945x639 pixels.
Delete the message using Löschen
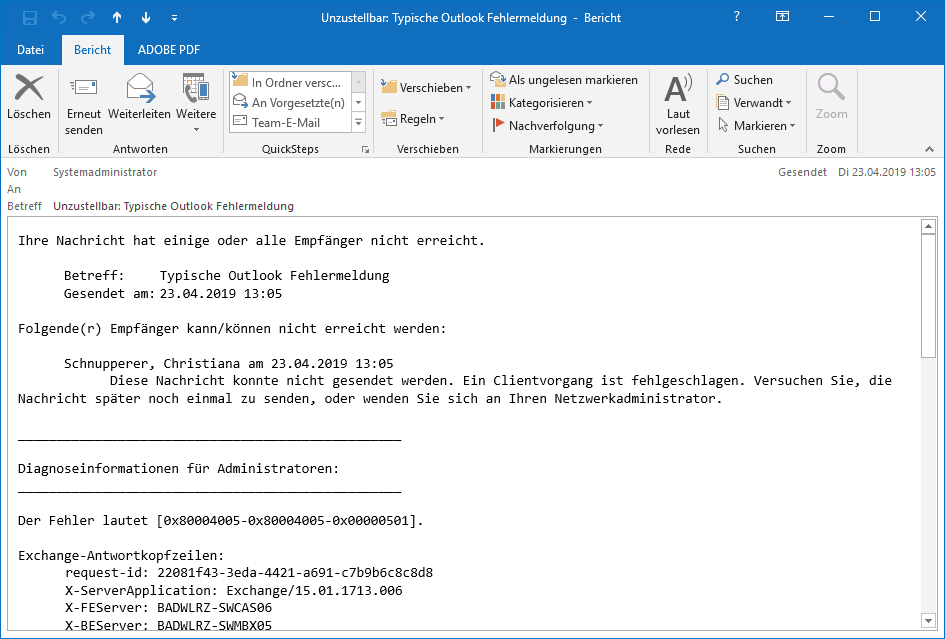[x=29, y=99]
